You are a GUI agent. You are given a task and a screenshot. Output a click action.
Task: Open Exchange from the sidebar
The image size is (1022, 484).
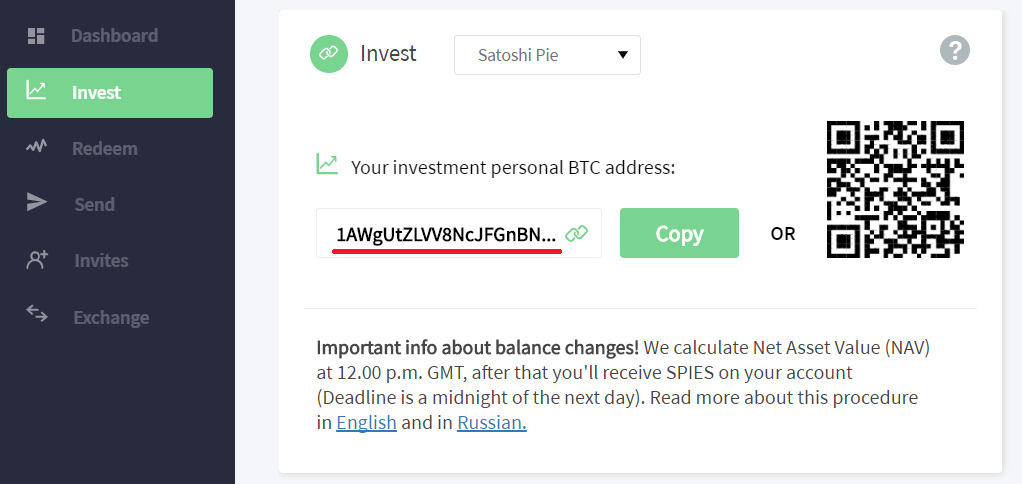(x=111, y=318)
